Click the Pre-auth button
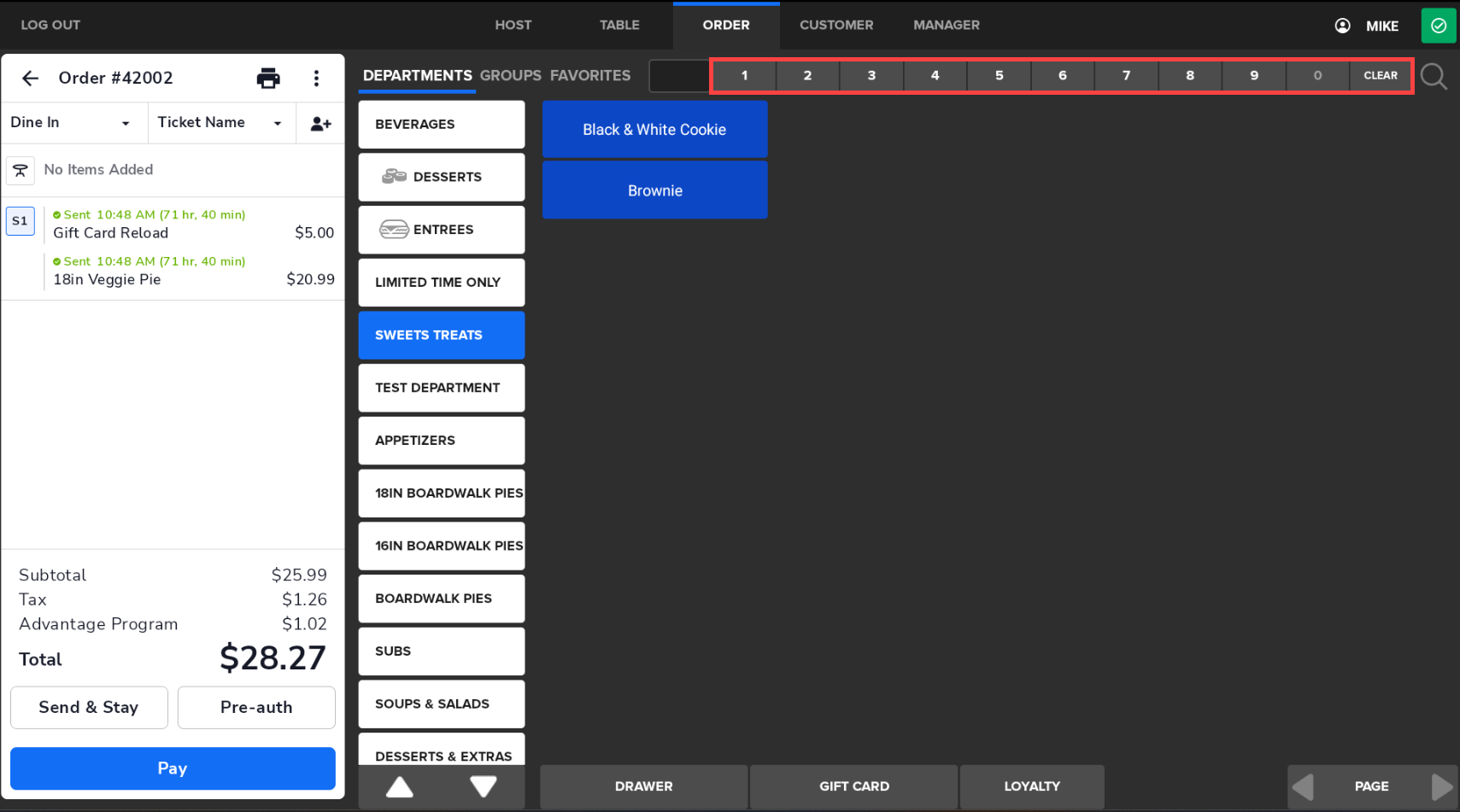 tap(256, 707)
